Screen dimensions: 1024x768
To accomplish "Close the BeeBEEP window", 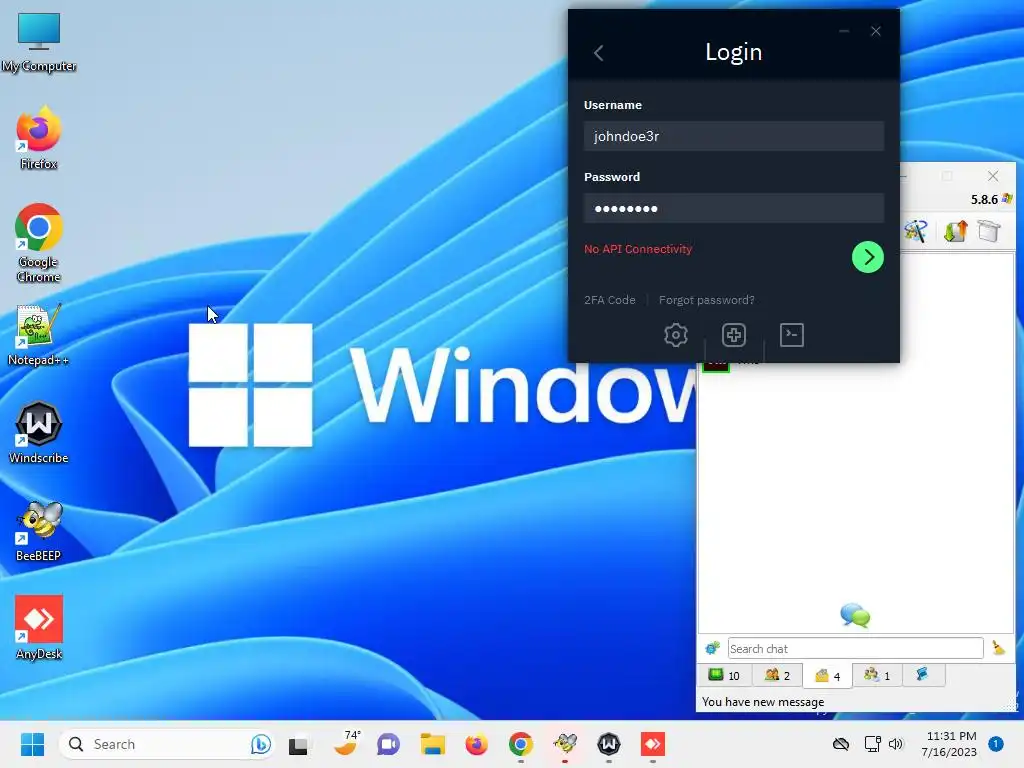I will click(993, 176).
